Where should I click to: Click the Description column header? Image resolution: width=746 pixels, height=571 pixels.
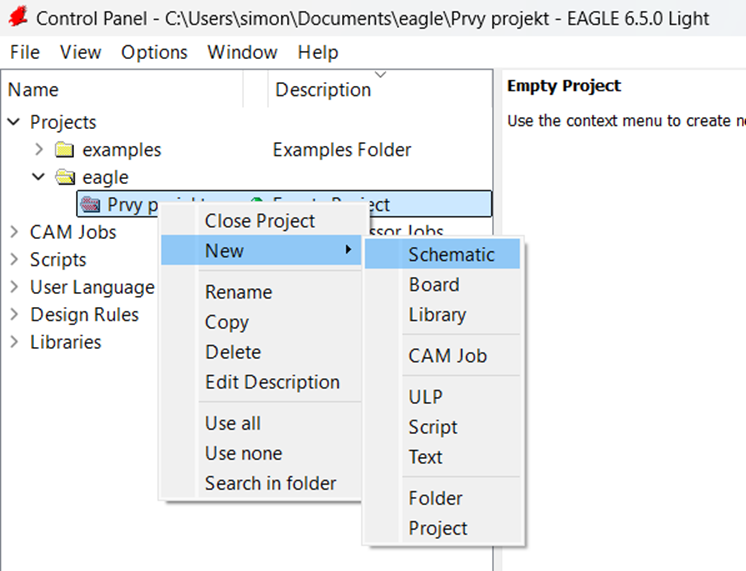[380, 89]
